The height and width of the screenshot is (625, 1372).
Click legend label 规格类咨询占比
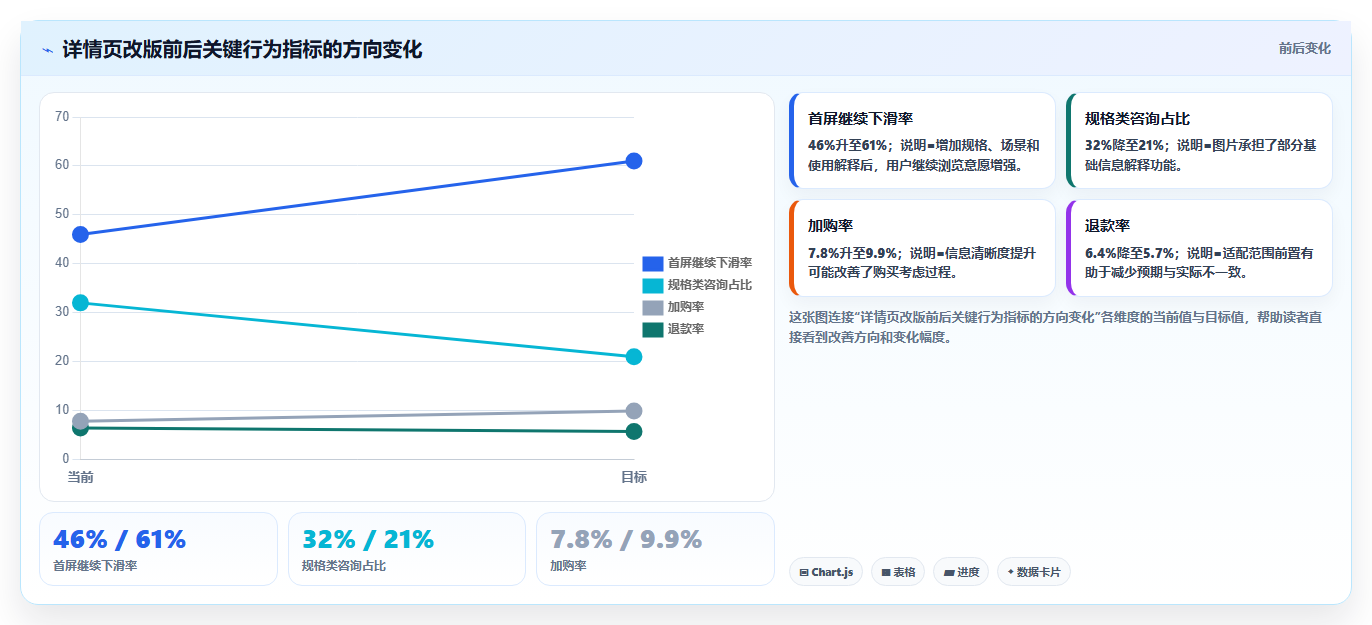710,285
